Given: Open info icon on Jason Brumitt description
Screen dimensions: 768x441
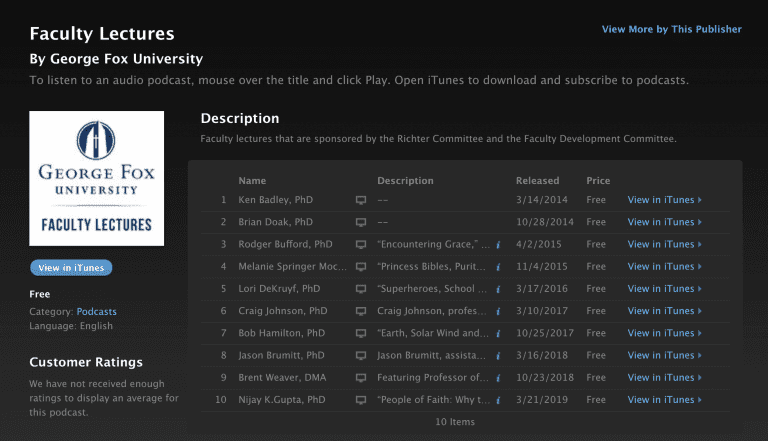Looking at the screenshot, I should pyautogui.click(x=498, y=356).
